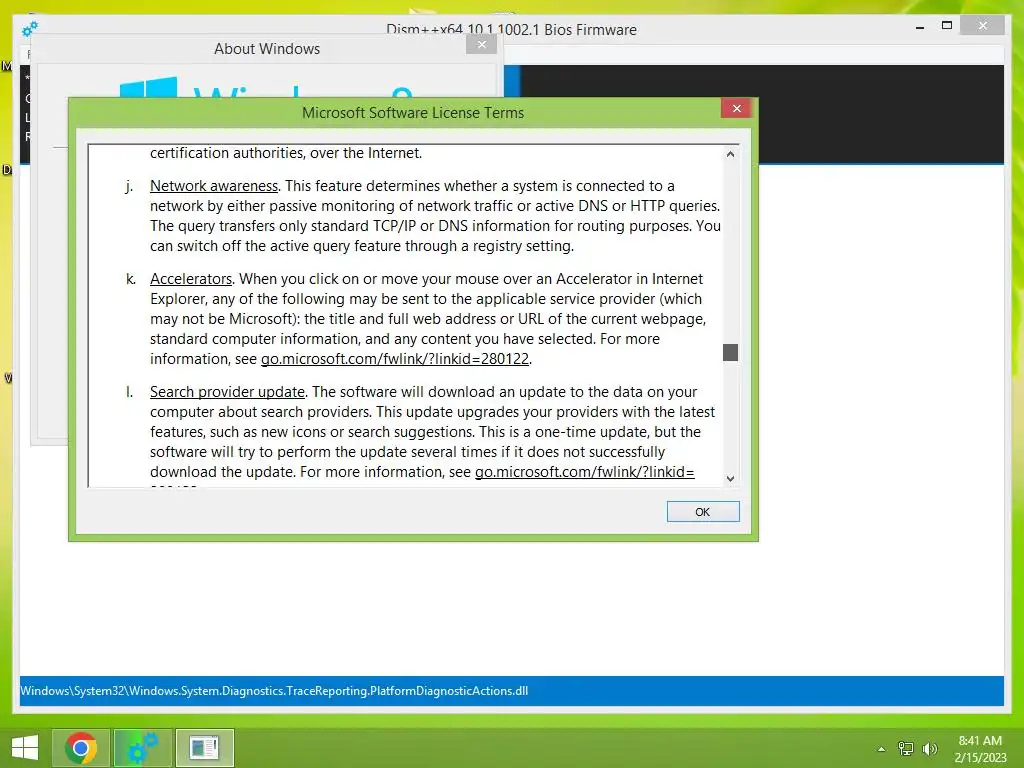Switch to the About Windows taskbar icon
The width and height of the screenshot is (1024, 768).
coord(204,748)
